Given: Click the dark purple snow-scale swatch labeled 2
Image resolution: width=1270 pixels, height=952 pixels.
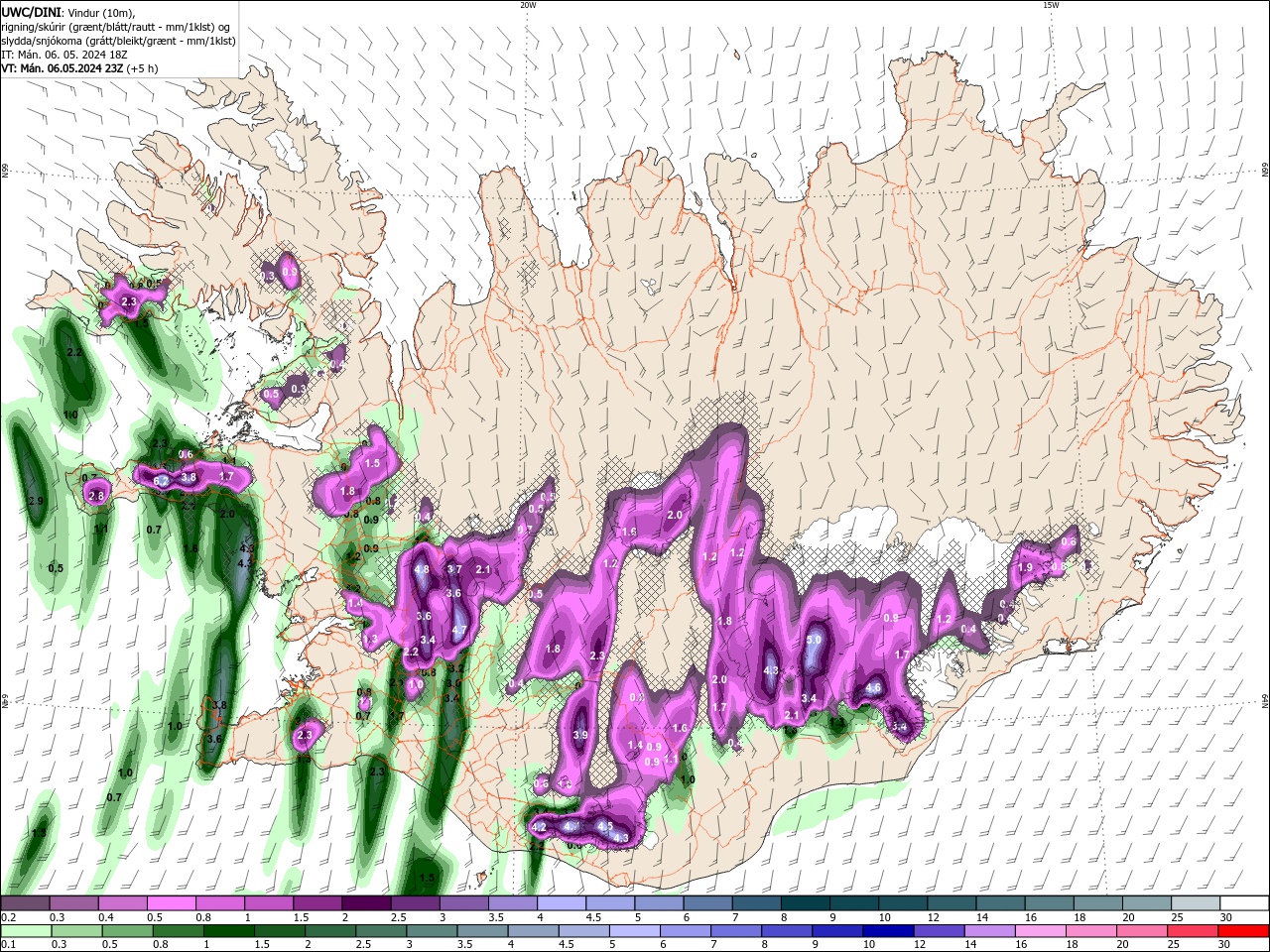Looking at the screenshot, I should point(365,903).
